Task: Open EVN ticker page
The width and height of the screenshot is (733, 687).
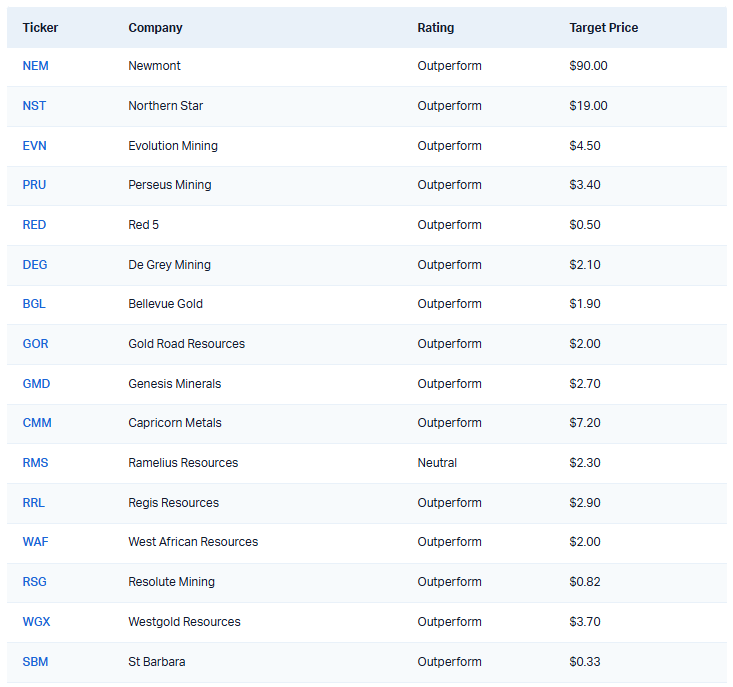Action: pos(35,146)
